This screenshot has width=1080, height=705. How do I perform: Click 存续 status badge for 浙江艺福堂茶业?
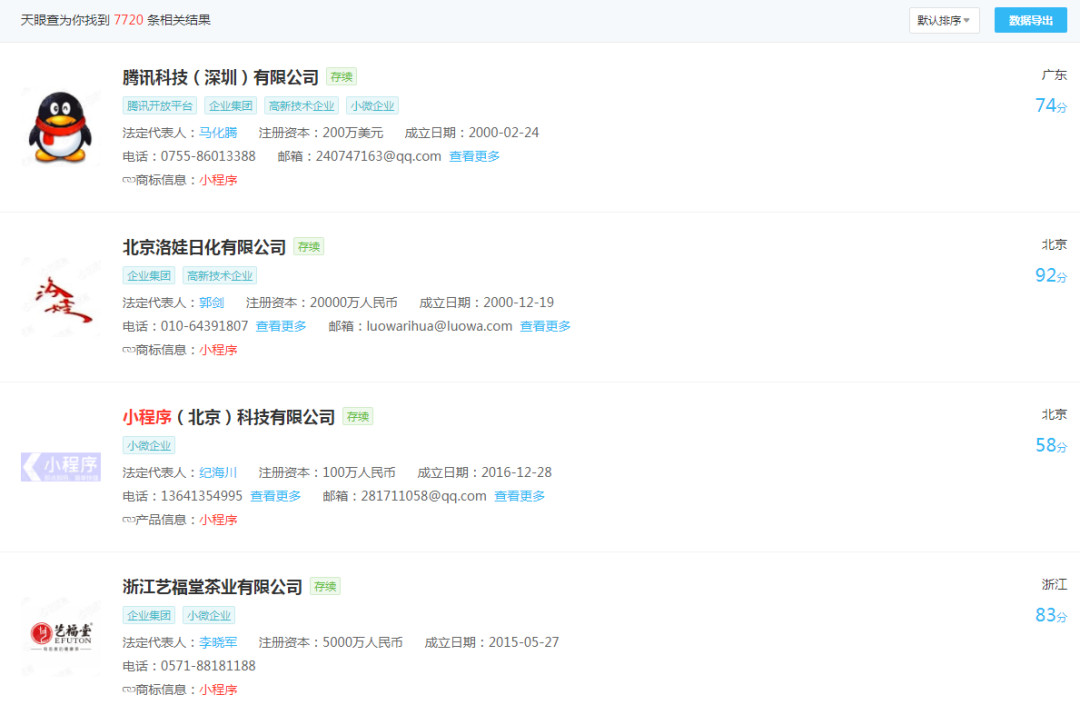coord(325,587)
